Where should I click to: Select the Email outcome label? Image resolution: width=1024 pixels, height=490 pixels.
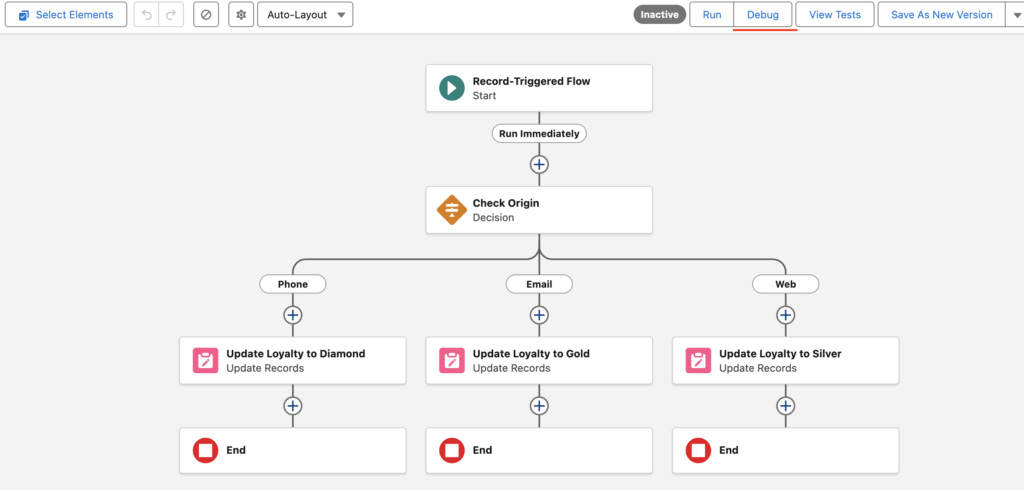coord(539,284)
